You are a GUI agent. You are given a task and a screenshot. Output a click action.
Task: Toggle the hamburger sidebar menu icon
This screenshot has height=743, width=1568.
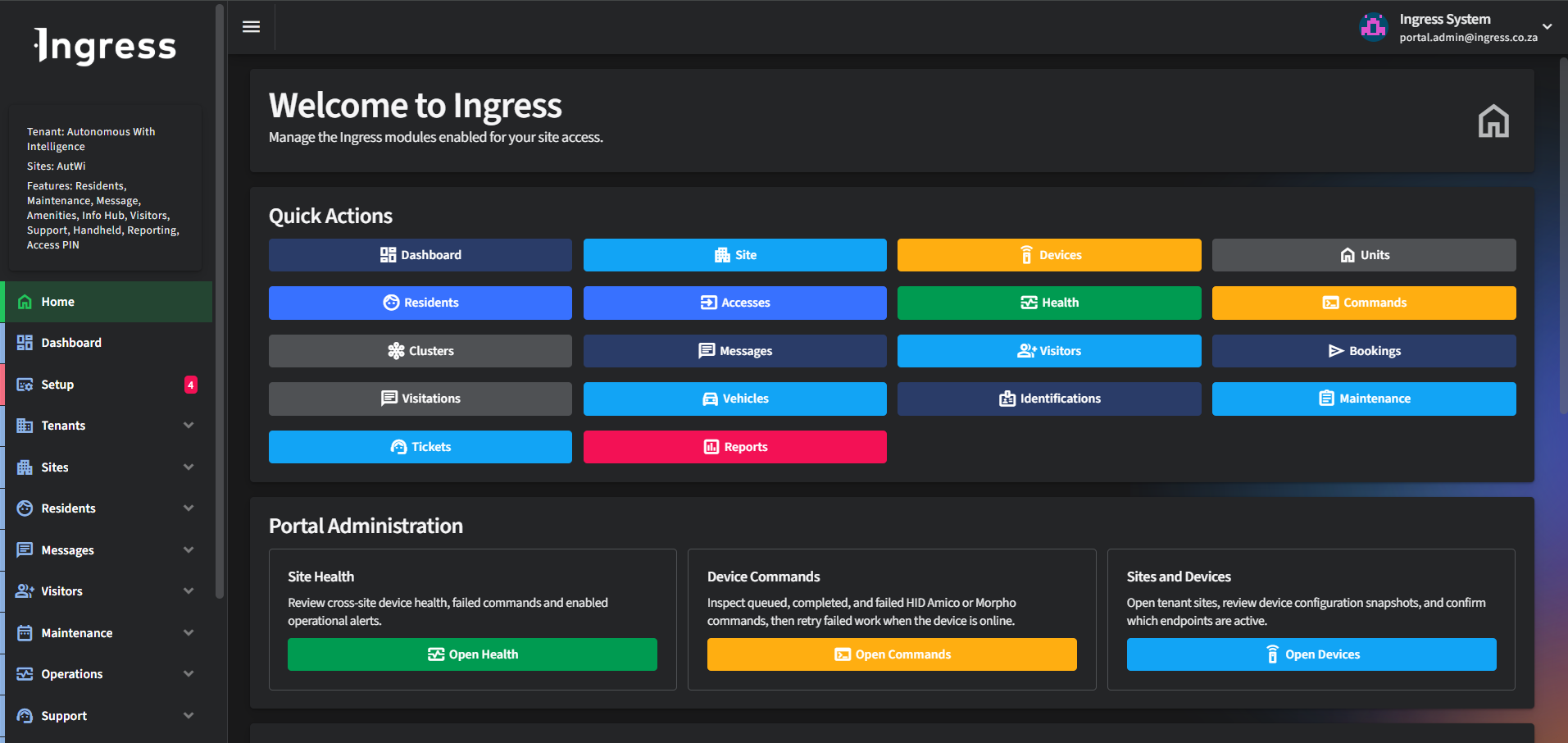251,27
